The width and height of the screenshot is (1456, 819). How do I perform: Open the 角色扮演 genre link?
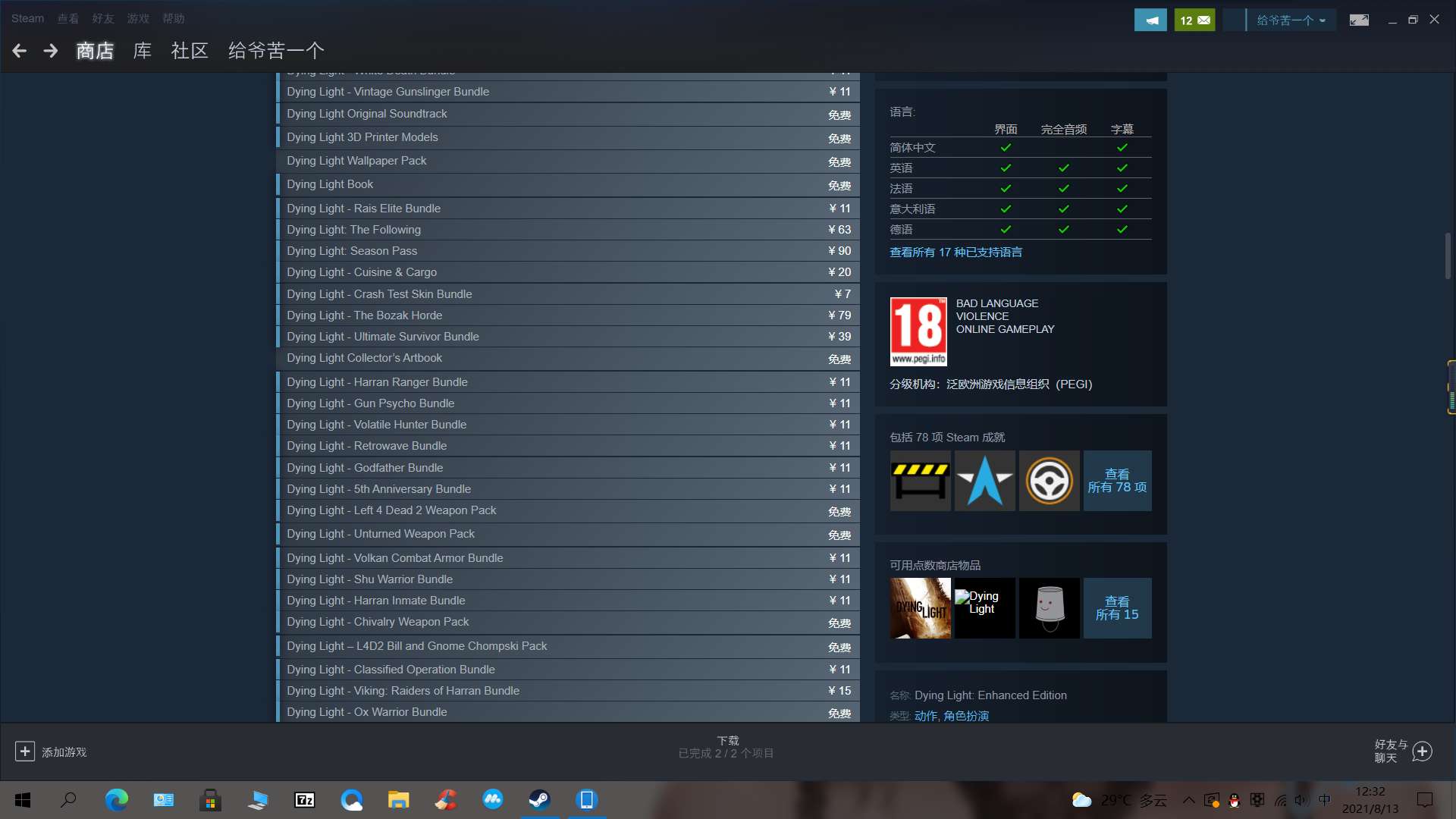pos(966,716)
